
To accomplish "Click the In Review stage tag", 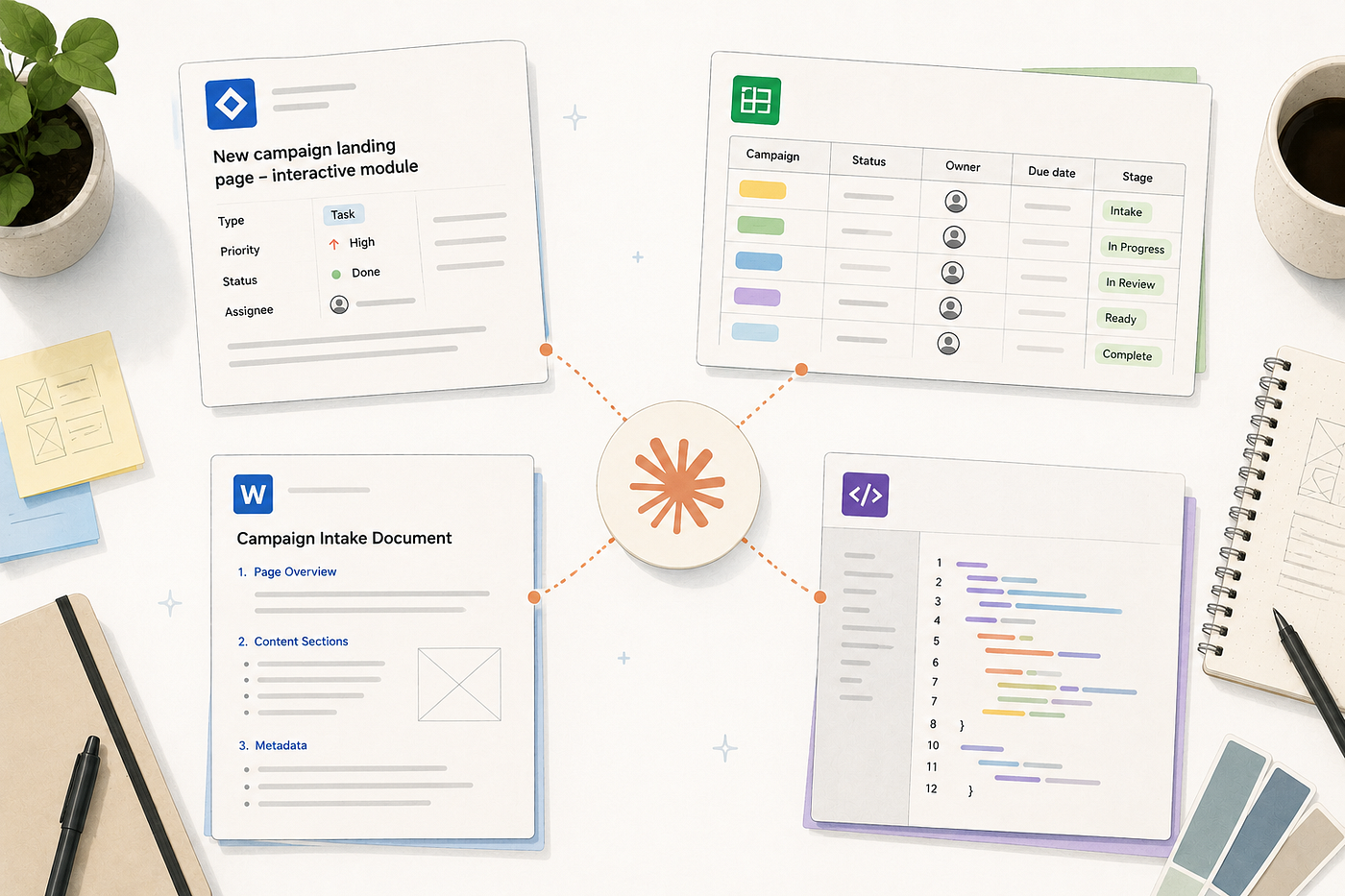I will pos(1131,283).
